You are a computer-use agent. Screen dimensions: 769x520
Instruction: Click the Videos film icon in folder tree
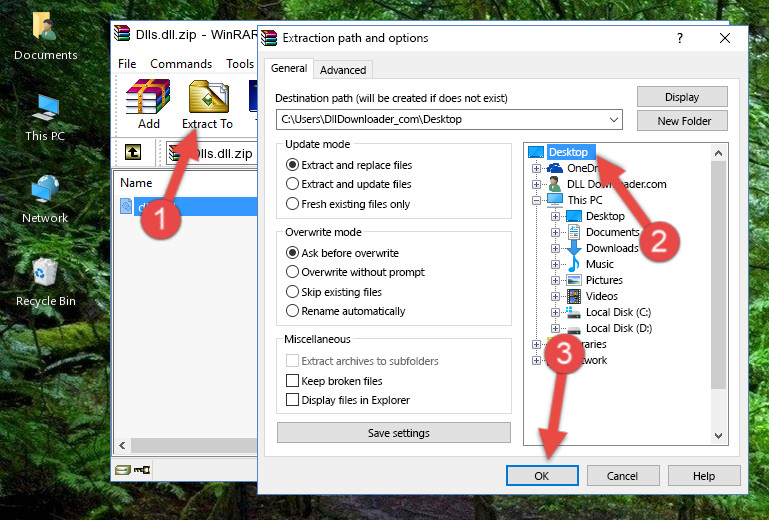(x=574, y=296)
